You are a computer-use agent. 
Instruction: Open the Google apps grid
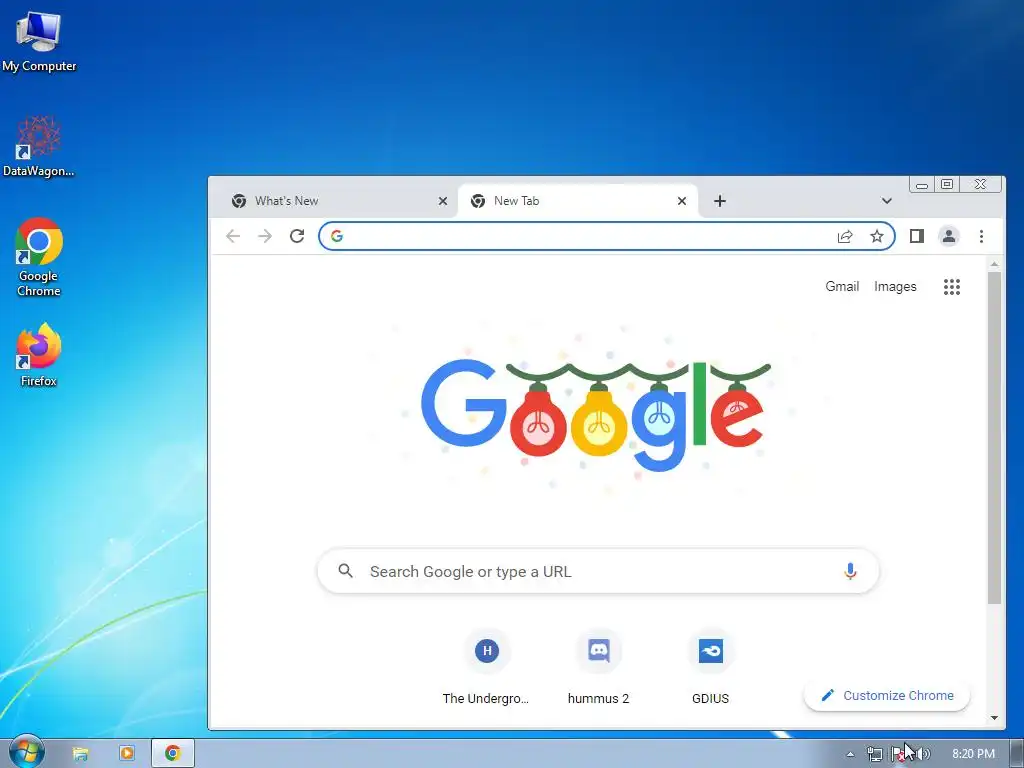click(x=952, y=287)
